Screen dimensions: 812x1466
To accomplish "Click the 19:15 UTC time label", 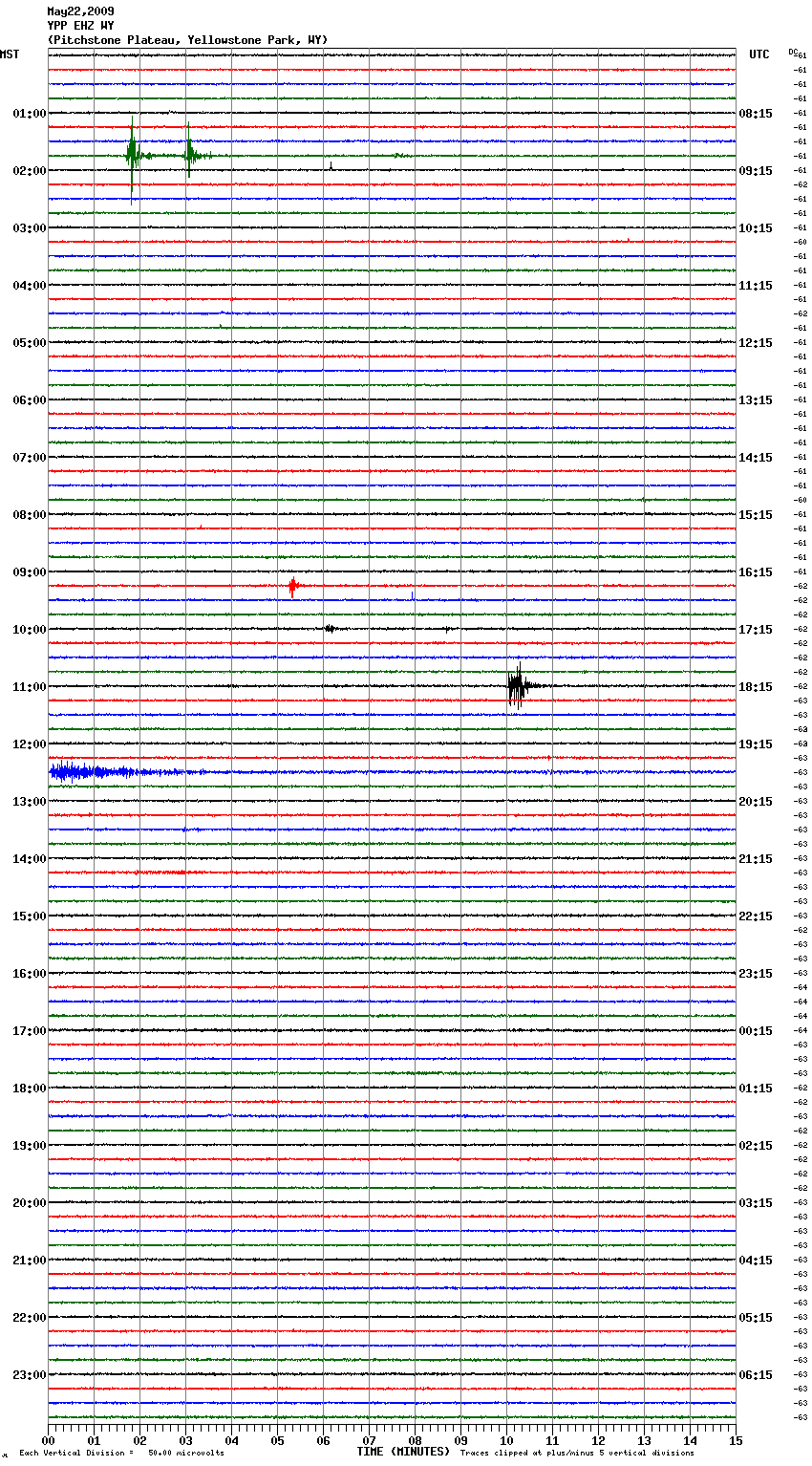I will (x=756, y=744).
